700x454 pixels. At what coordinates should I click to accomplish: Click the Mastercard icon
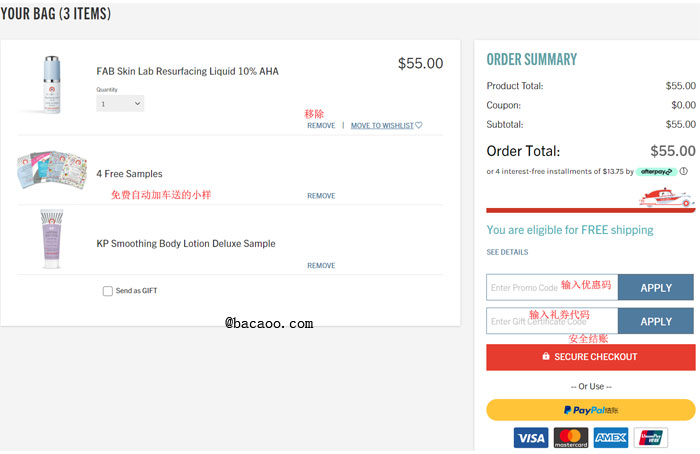[571, 437]
